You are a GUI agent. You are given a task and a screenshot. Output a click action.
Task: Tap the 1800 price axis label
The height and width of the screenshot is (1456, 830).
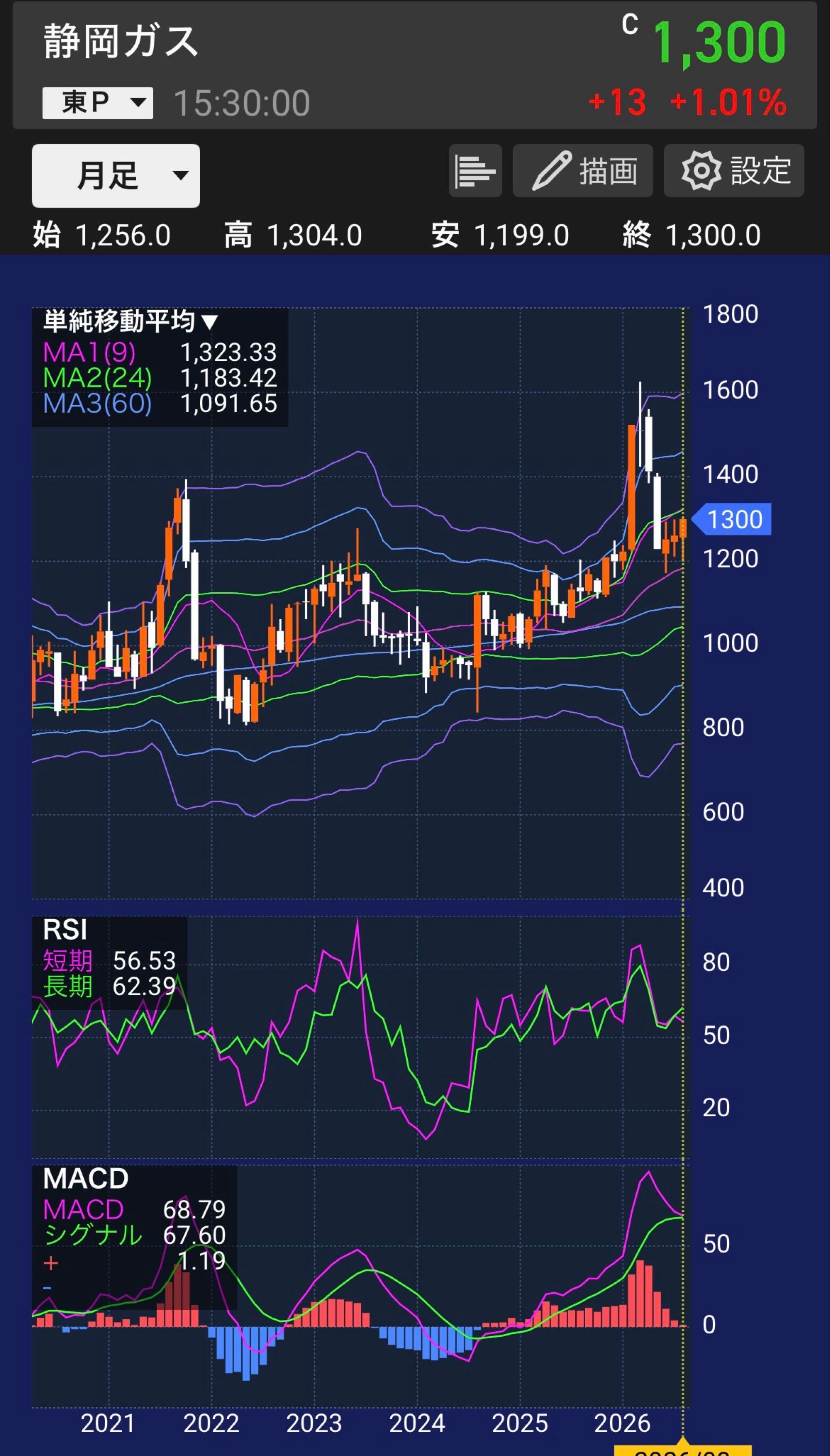[730, 314]
